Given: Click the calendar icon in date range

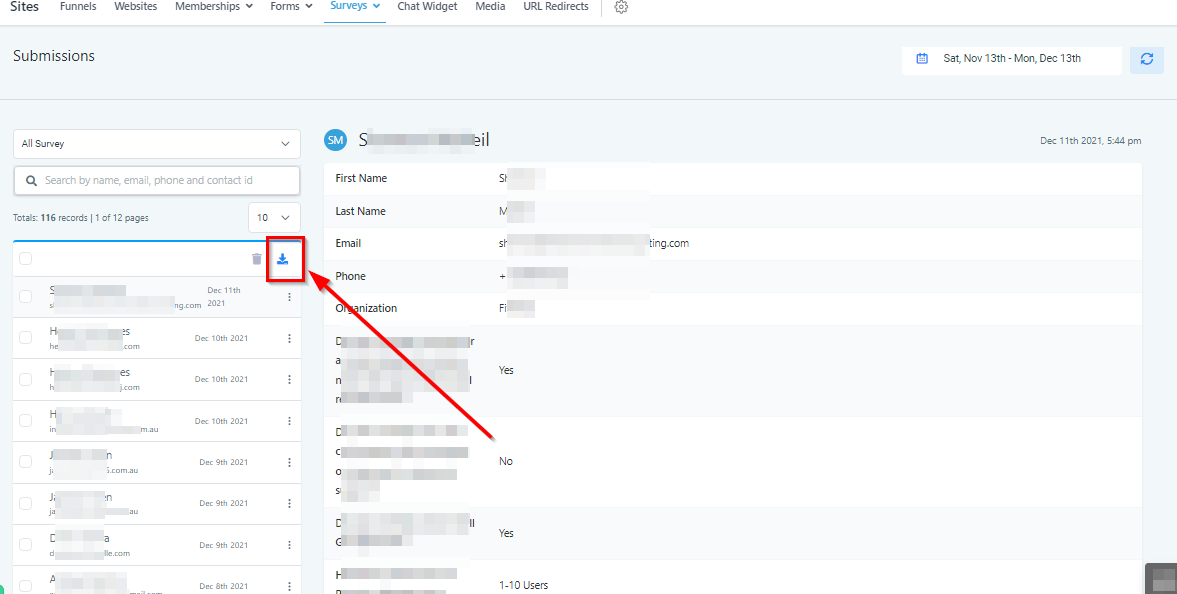Looking at the screenshot, I should pos(922,59).
